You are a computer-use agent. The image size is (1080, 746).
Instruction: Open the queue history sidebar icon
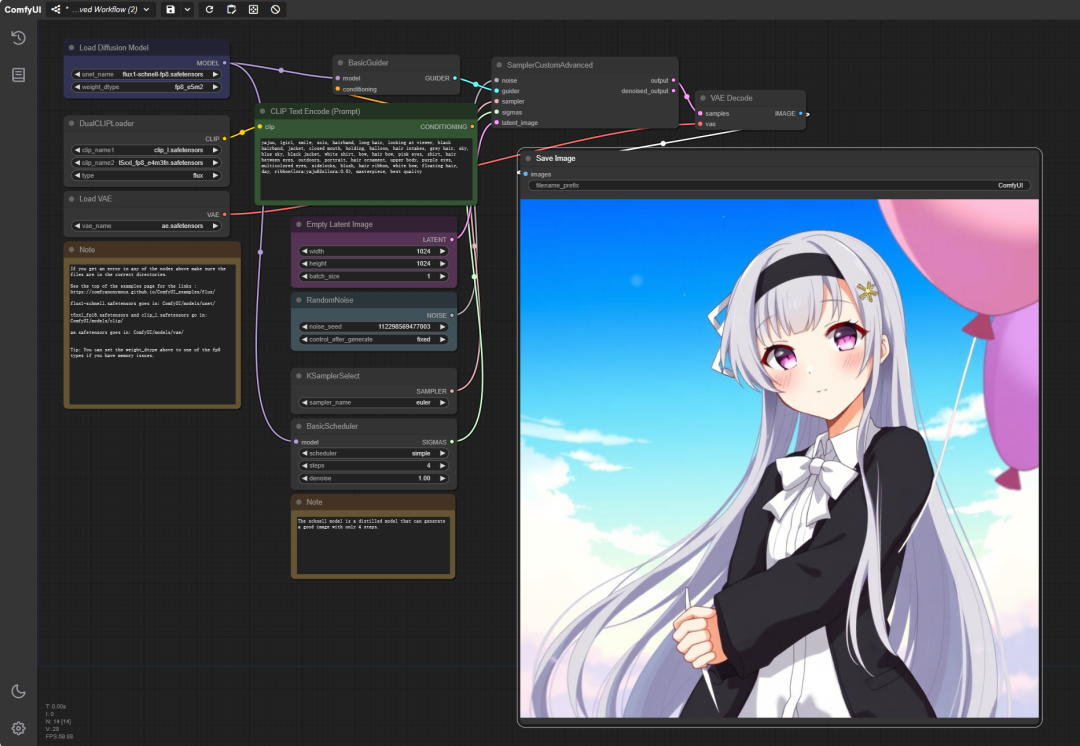click(x=19, y=38)
